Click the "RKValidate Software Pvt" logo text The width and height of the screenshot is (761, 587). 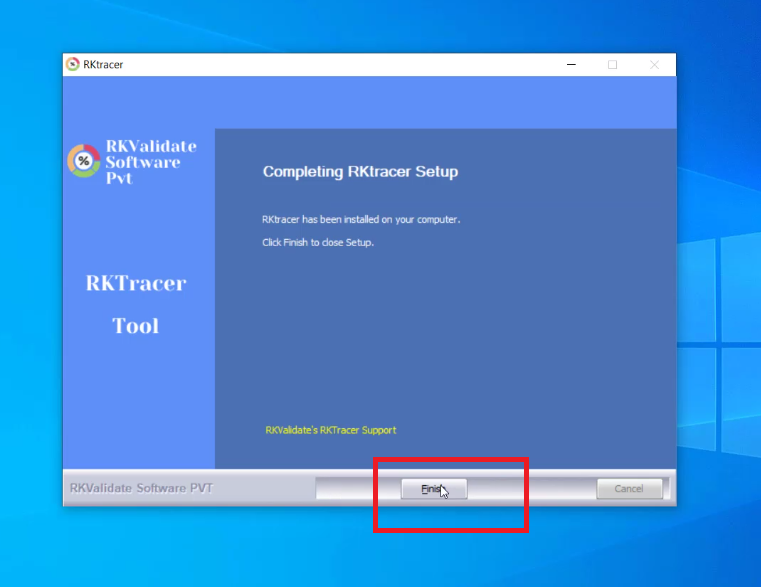click(x=151, y=162)
